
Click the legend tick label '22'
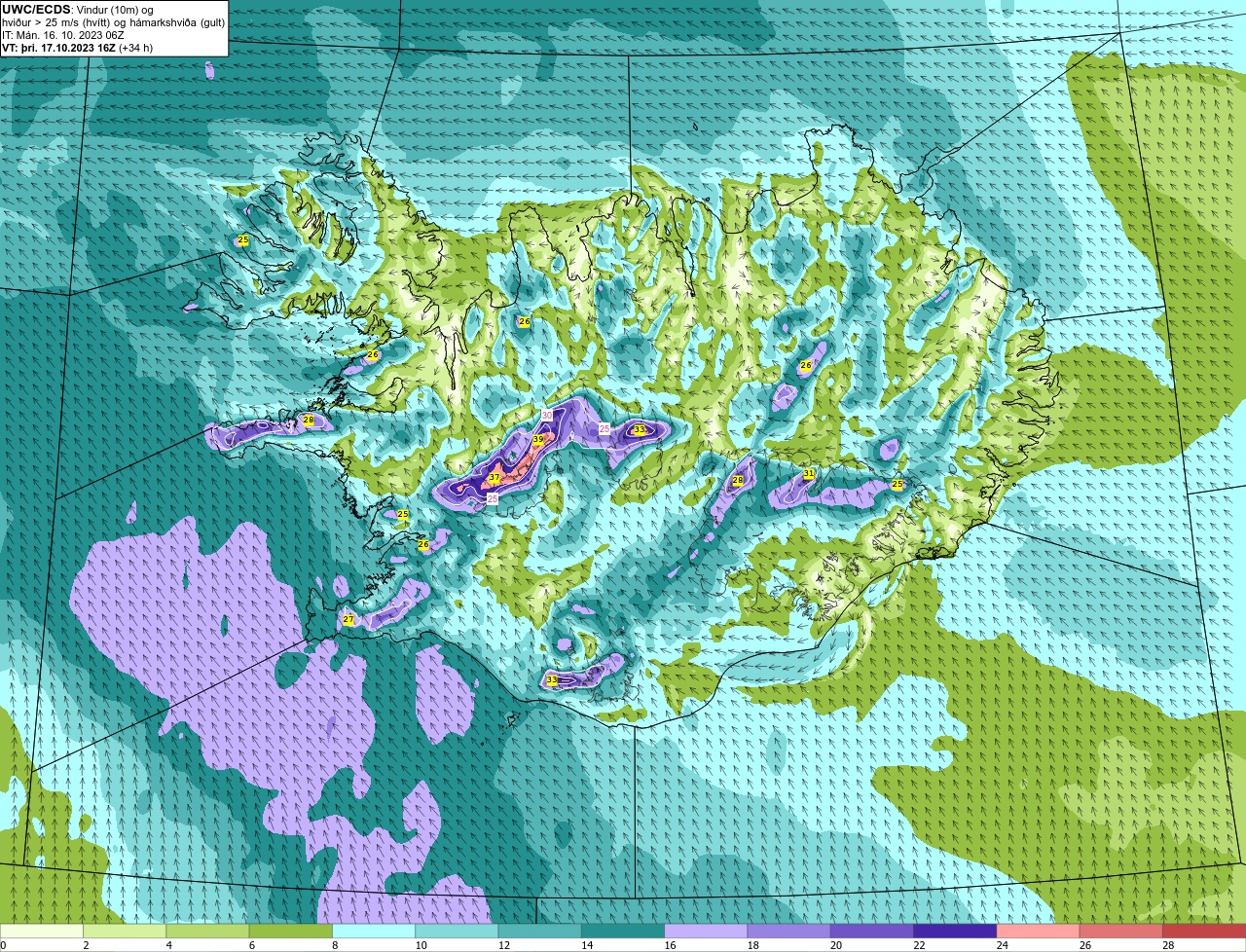[919, 945]
